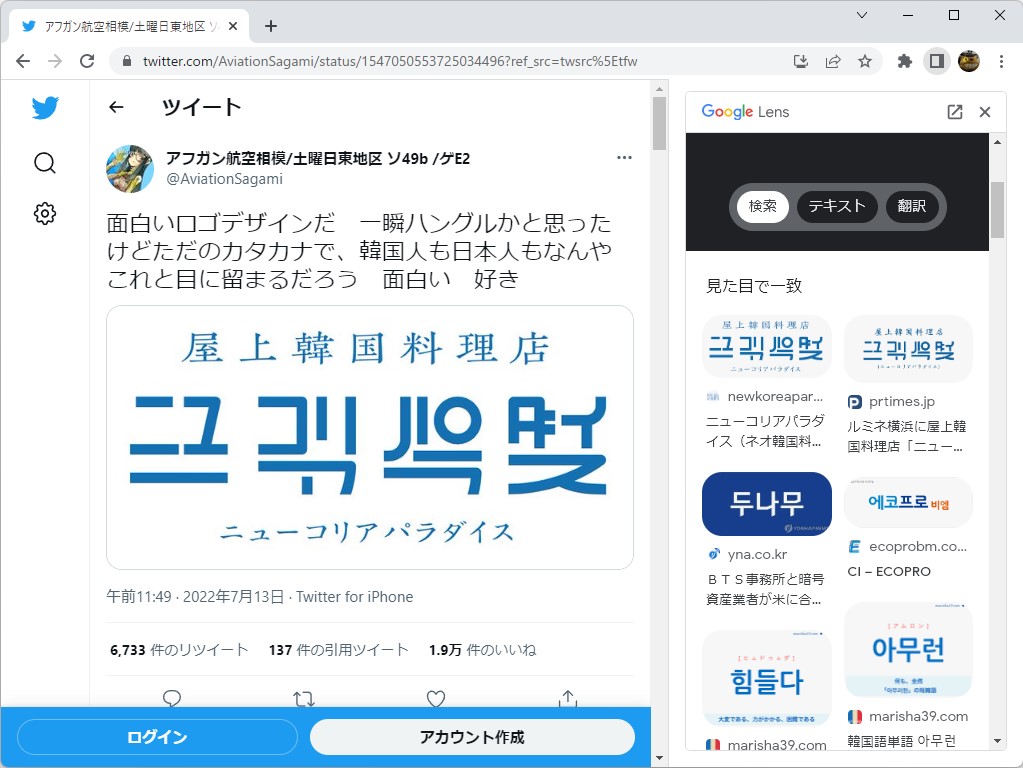This screenshot has width=1023, height=768.
Task: Switch to the テキスト tab in Lens
Action: tap(837, 206)
